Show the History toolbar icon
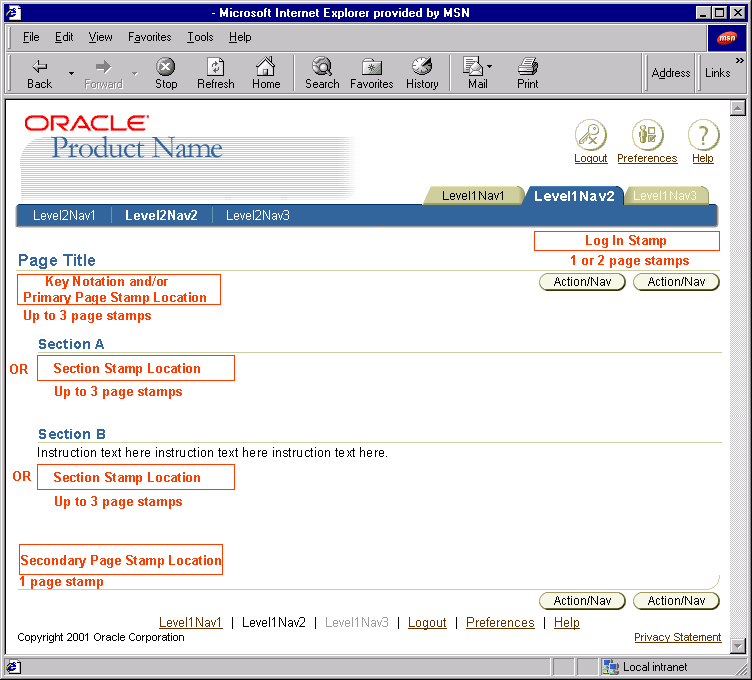Screen dimensions: 752x680 (x=422, y=73)
